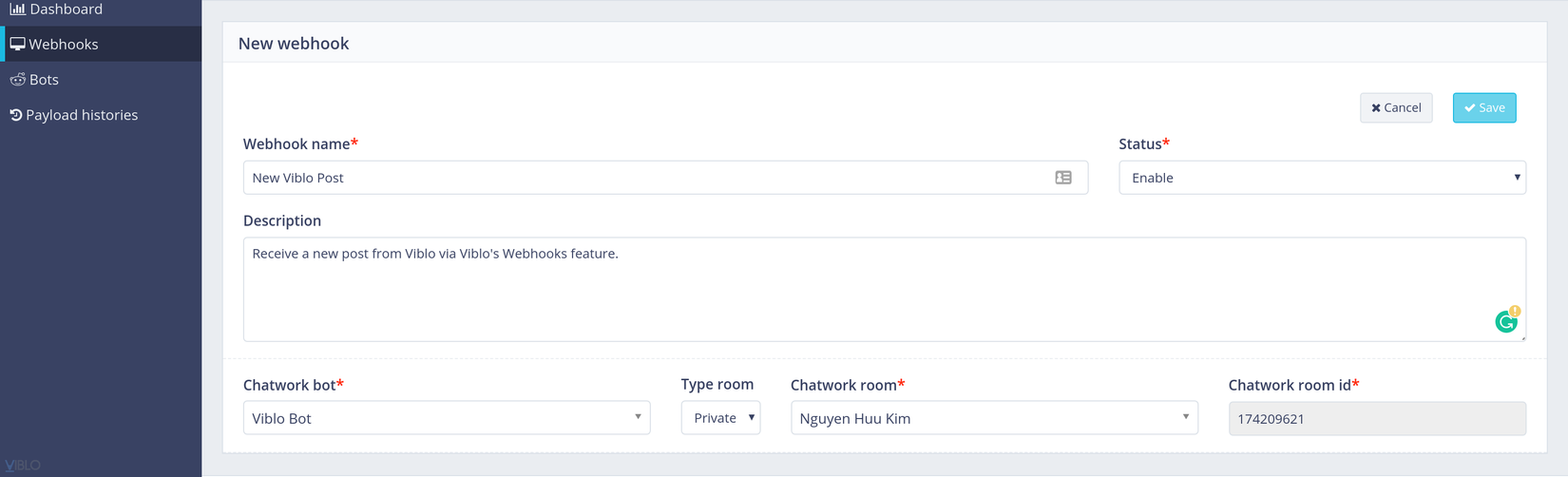
Task: Click the Chatwork room id field
Action: click(x=1377, y=418)
